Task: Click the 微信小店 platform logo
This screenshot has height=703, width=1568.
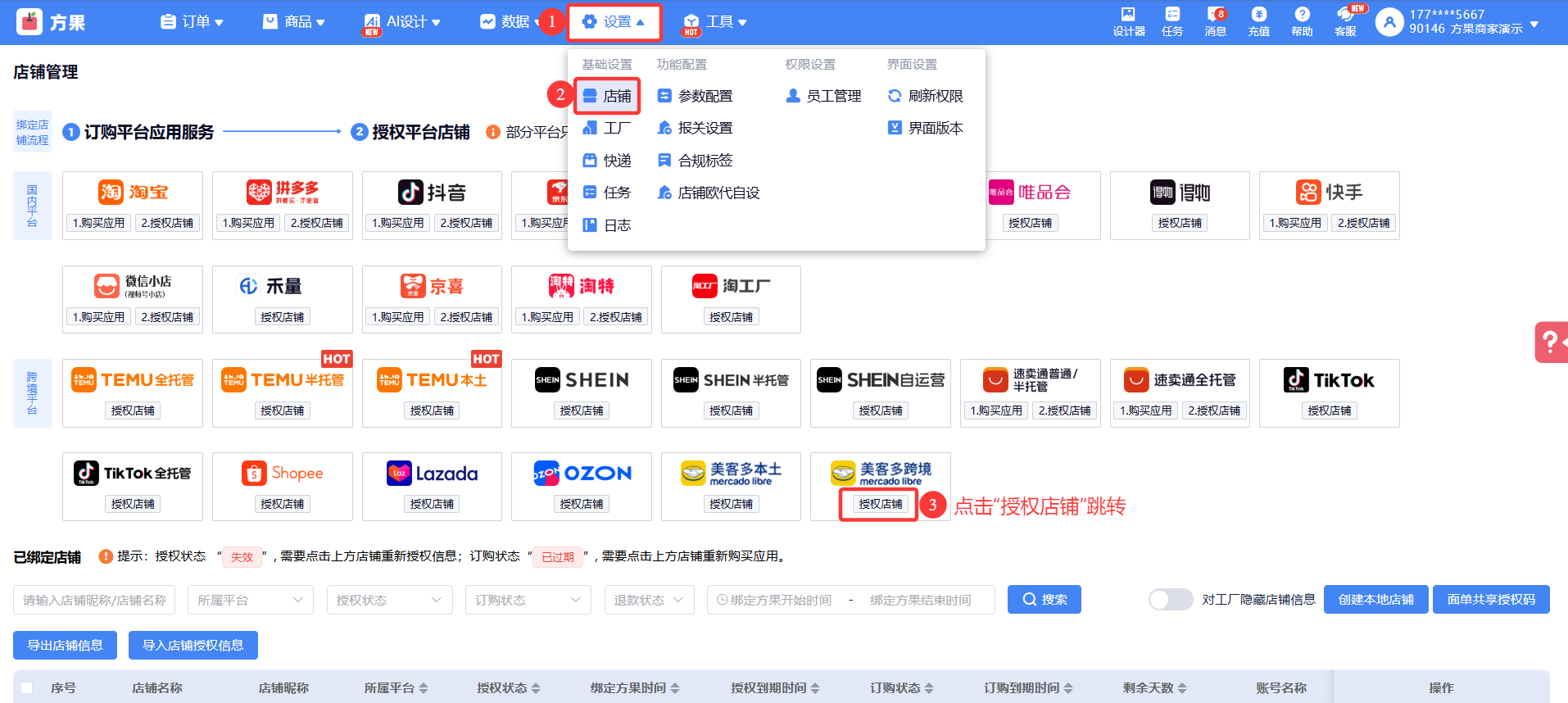Action: pos(133,286)
